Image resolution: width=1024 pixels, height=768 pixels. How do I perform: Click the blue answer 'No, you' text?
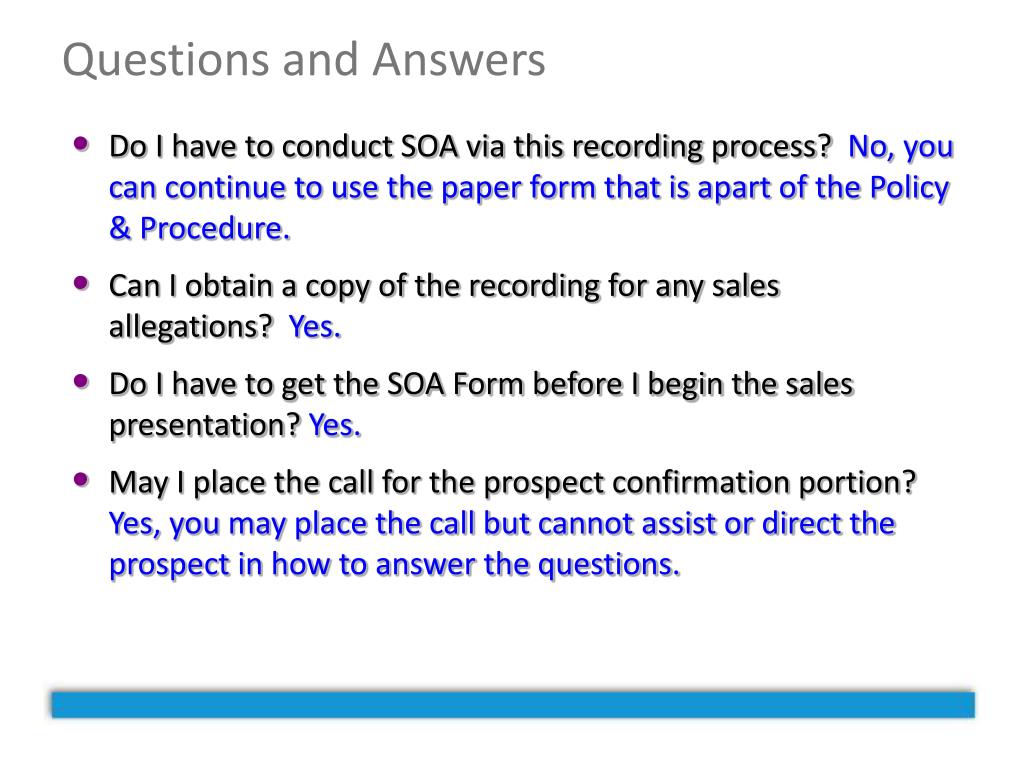[901, 148]
